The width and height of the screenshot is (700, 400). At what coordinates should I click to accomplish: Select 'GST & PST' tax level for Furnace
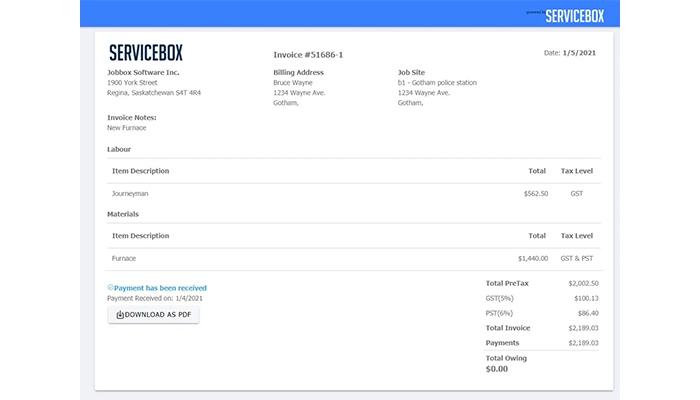pos(577,258)
